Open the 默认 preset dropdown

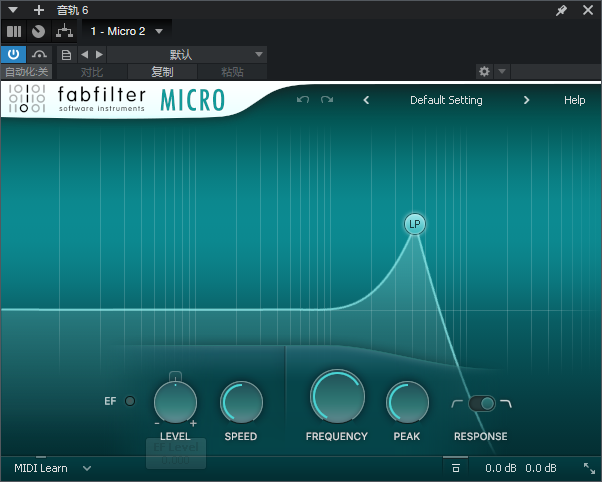[187, 55]
